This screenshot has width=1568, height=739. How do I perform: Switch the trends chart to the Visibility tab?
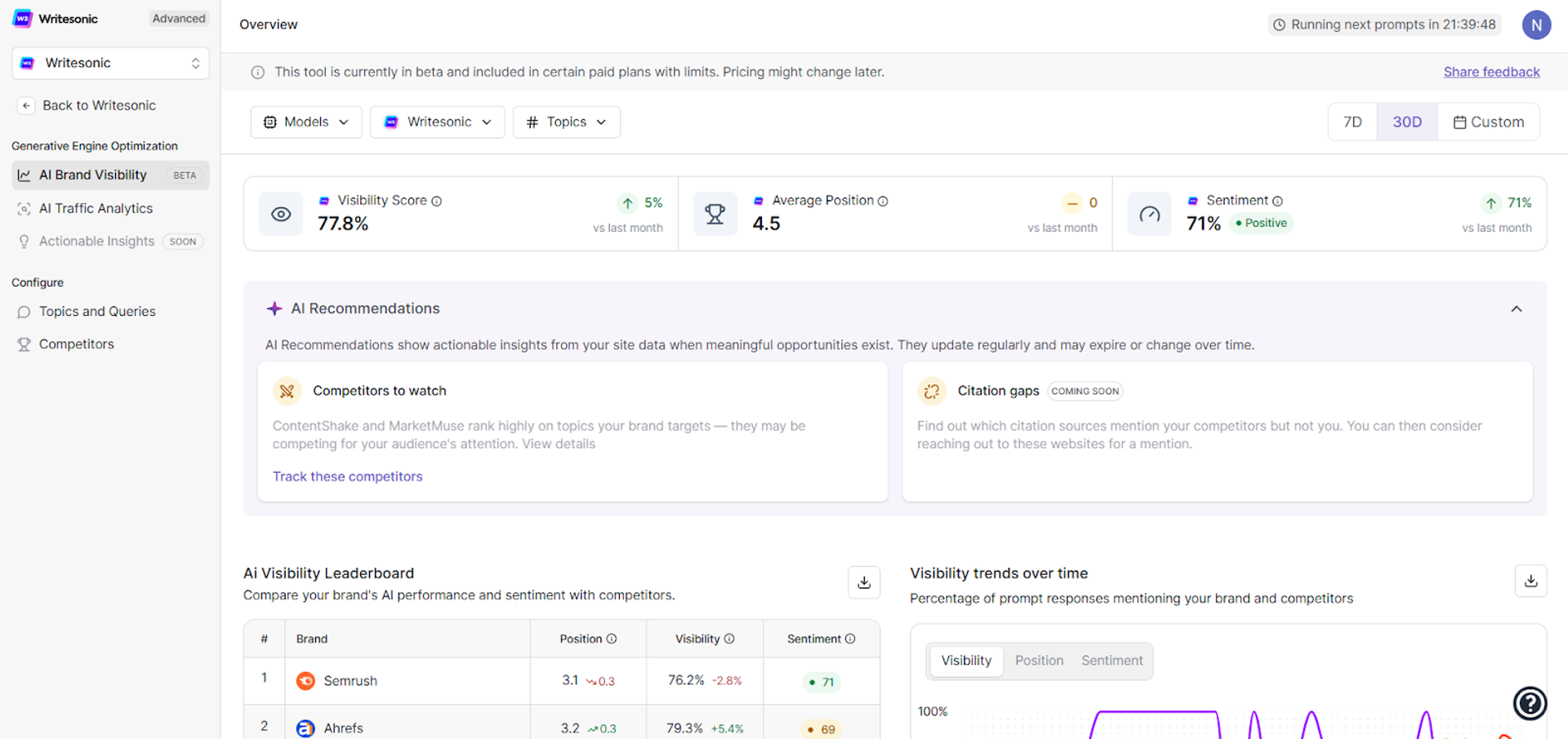click(x=966, y=661)
